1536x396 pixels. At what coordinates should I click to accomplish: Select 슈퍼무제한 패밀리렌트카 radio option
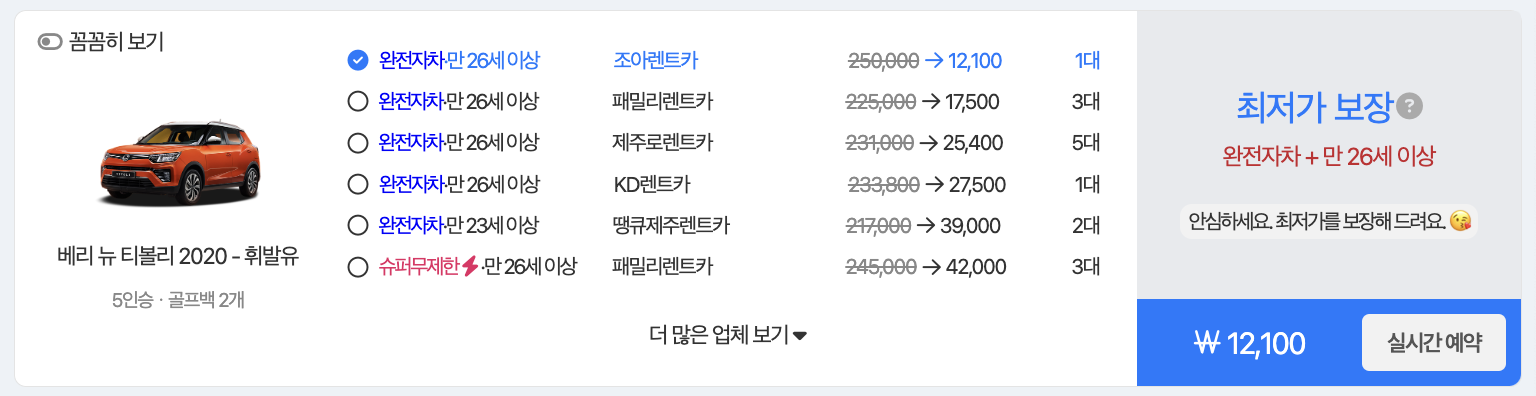click(358, 267)
